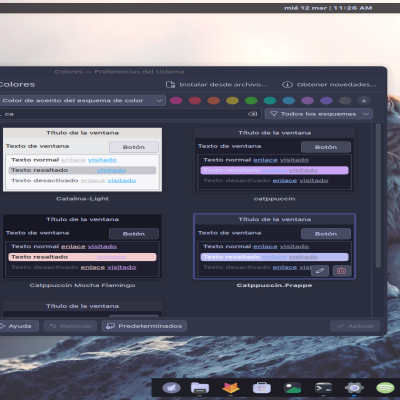400x400 pixels.
Task: Select the Catalina-Light scheme preview
Action: (x=82, y=160)
